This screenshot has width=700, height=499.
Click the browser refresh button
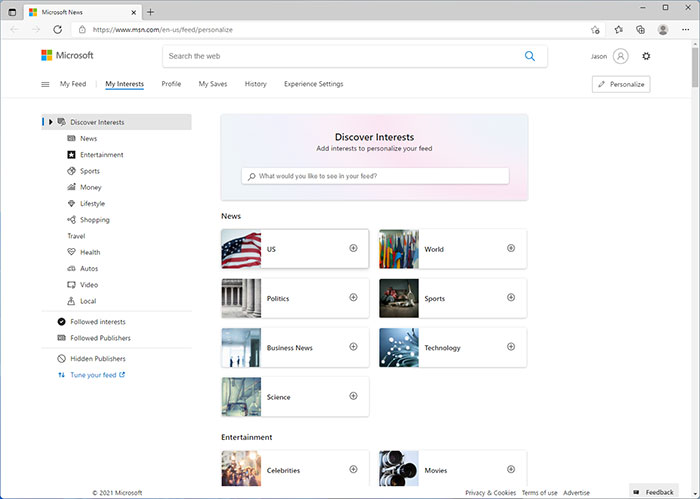coord(58,30)
